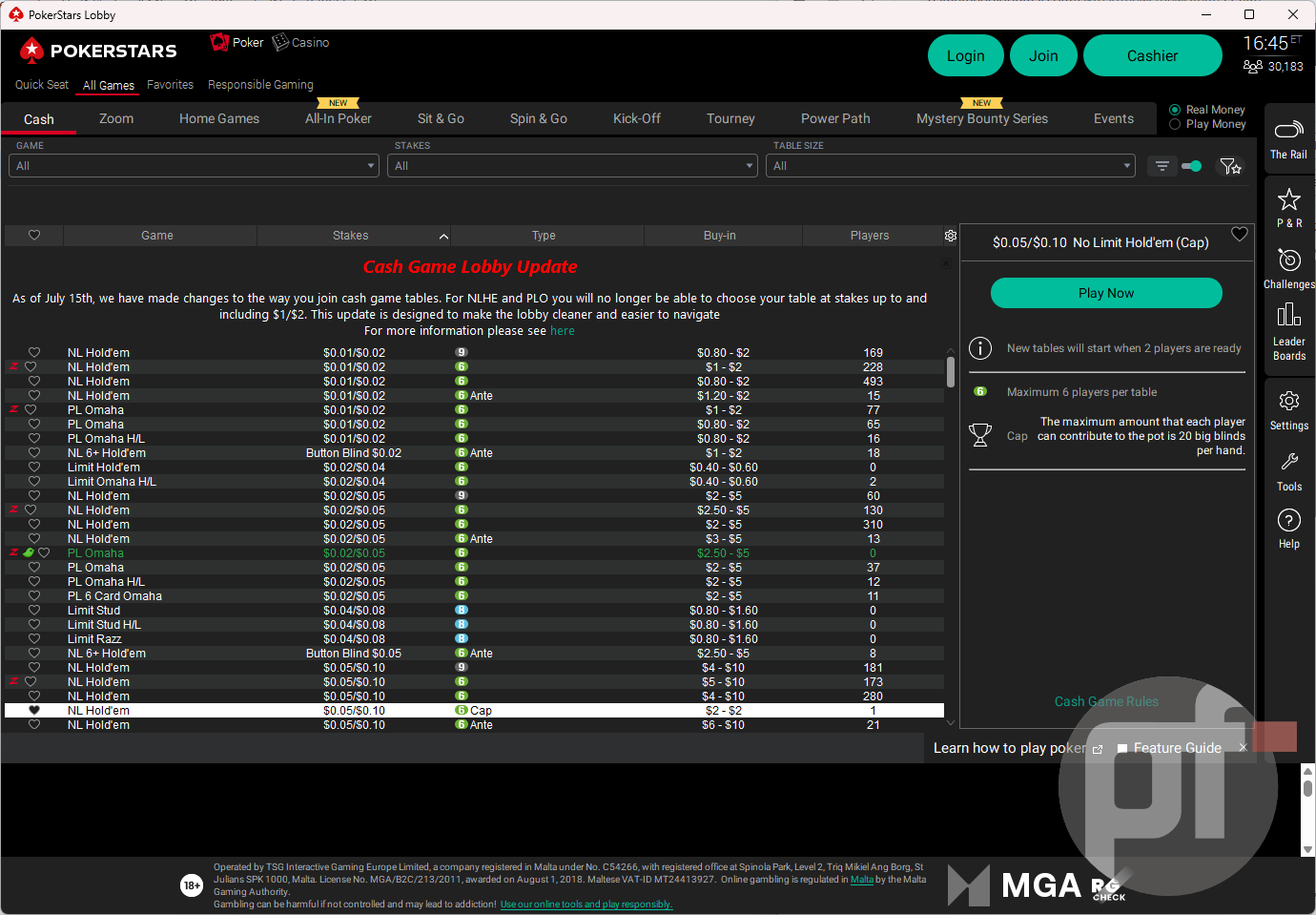The height and width of the screenshot is (915, 1316).
Task: Click the saved filters funnel star icon
Action: [x=1230, y=166]
